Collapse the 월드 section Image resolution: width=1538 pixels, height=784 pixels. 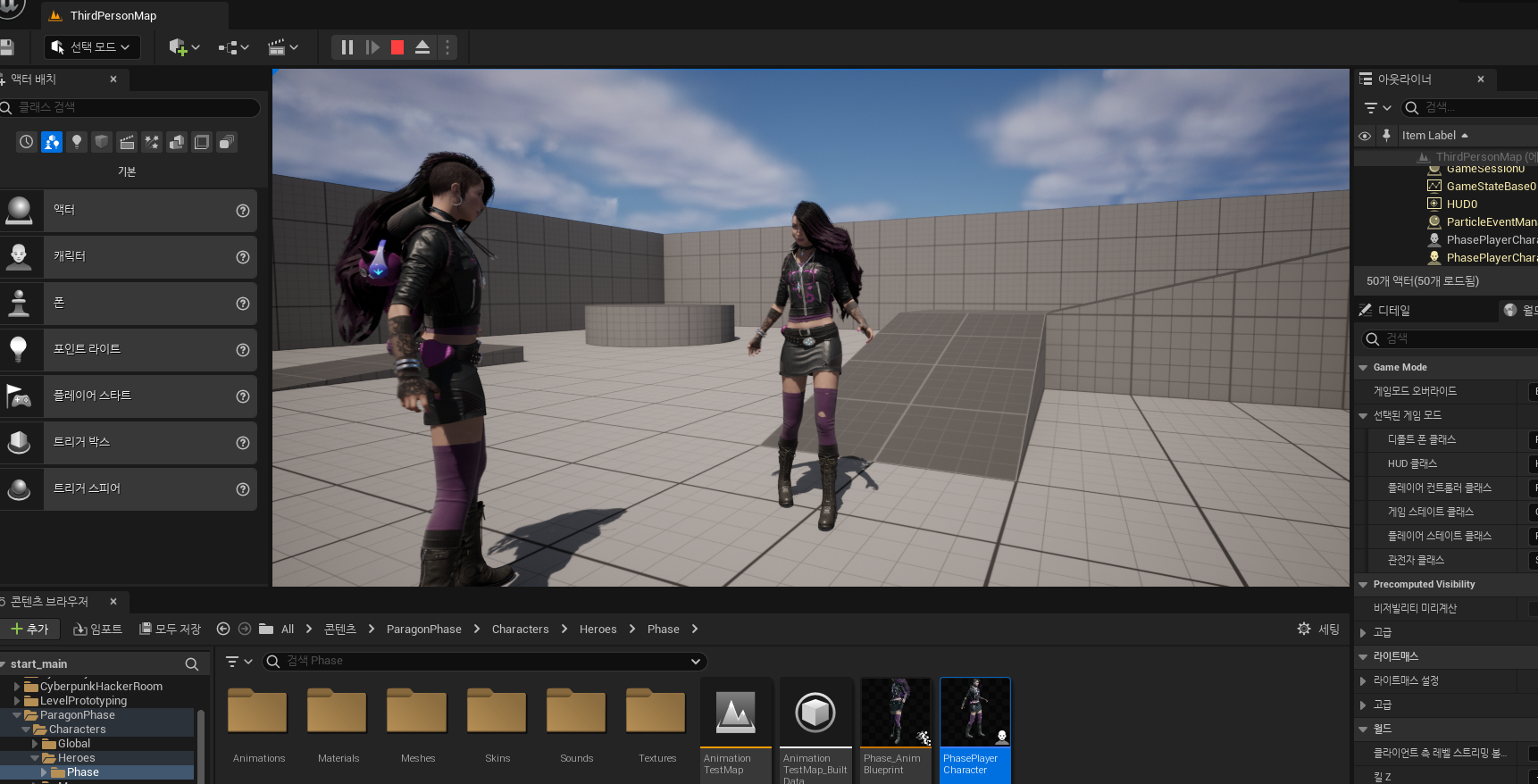(1363, 730)
